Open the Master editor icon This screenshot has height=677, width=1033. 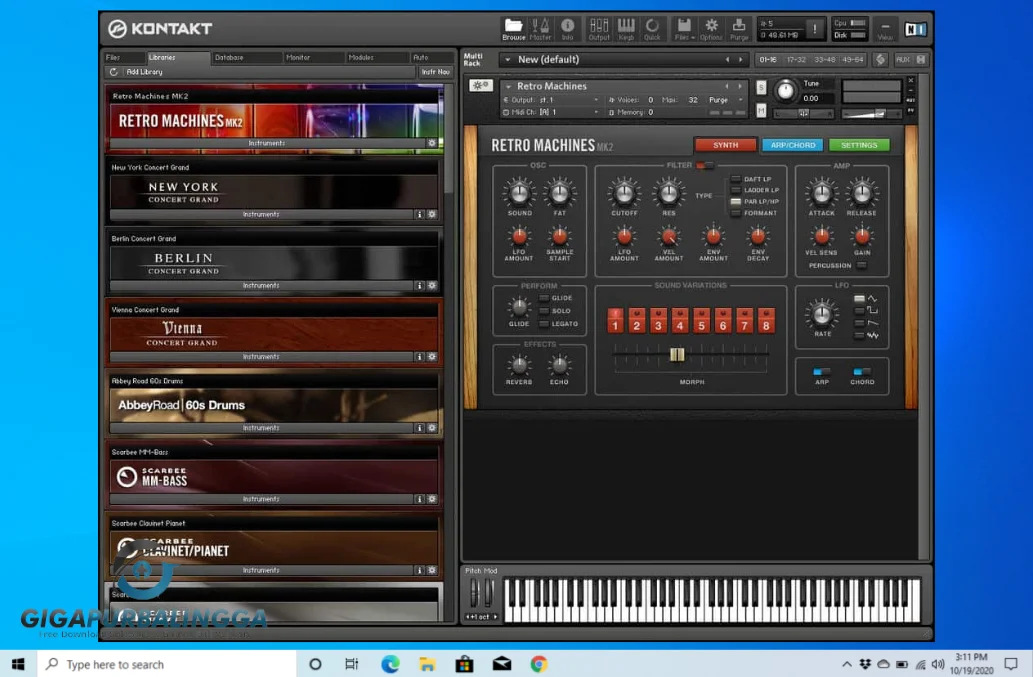[540, 28]
